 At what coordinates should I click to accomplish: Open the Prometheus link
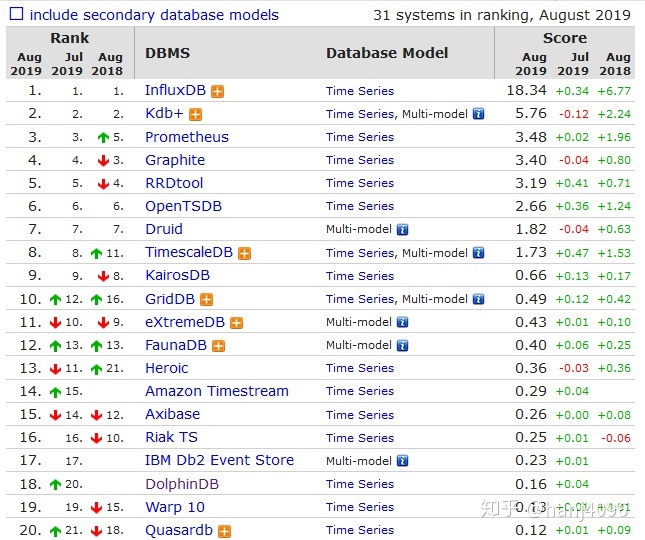[187, 137]
